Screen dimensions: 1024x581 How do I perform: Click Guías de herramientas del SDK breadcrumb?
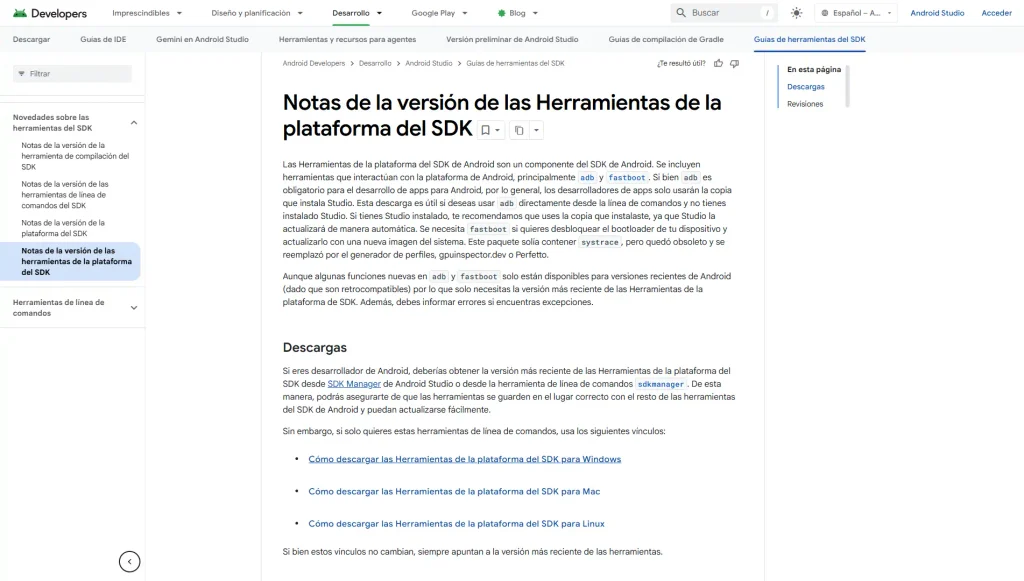coord(515,63)
